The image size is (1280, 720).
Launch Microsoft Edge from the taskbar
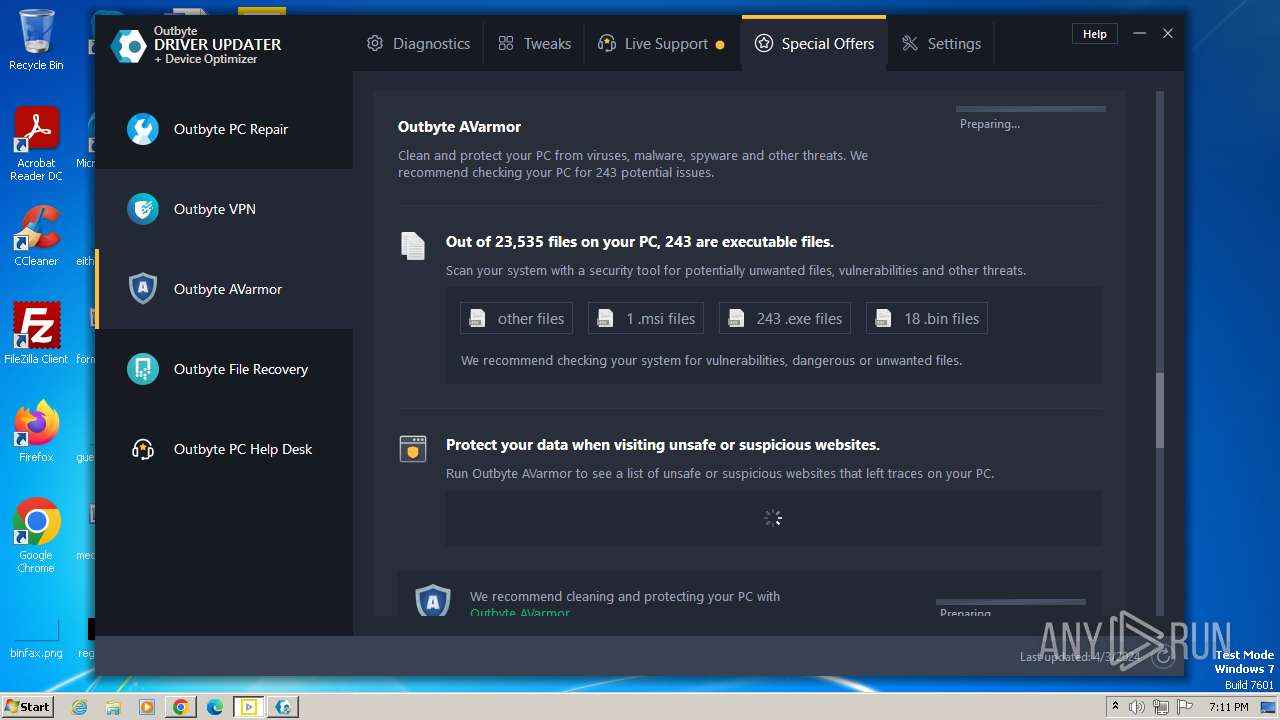pyautogui.click(x=215, y=707)
